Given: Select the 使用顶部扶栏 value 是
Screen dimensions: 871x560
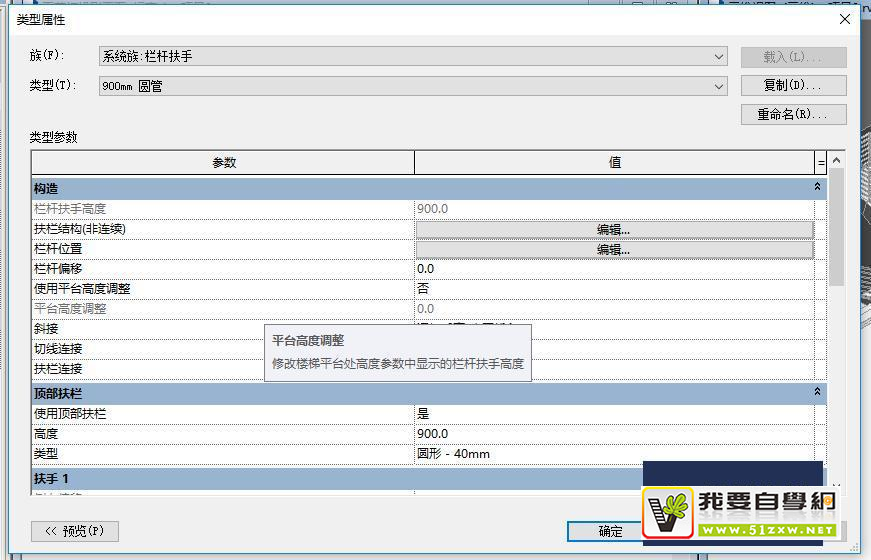Looking at the screenshot, I should [614, 414].
